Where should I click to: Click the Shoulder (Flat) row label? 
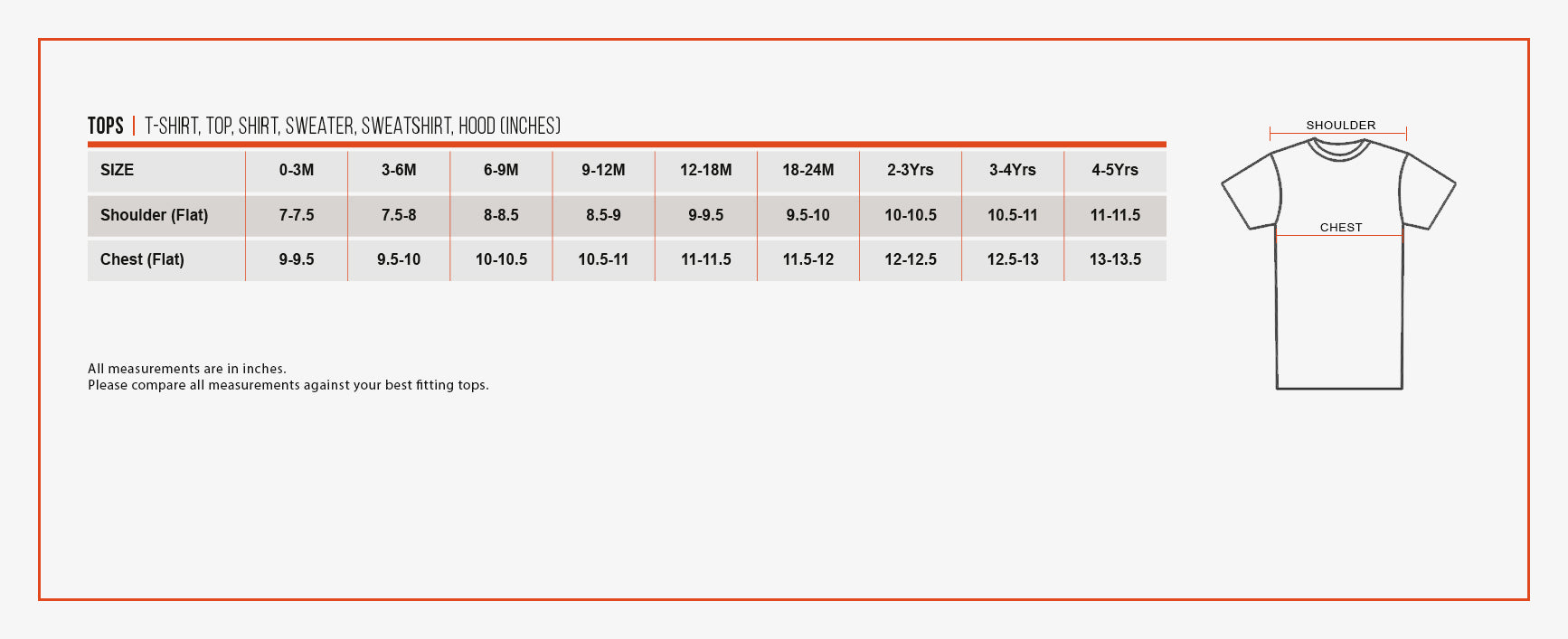pyautogui.click(x=154, y=215)
